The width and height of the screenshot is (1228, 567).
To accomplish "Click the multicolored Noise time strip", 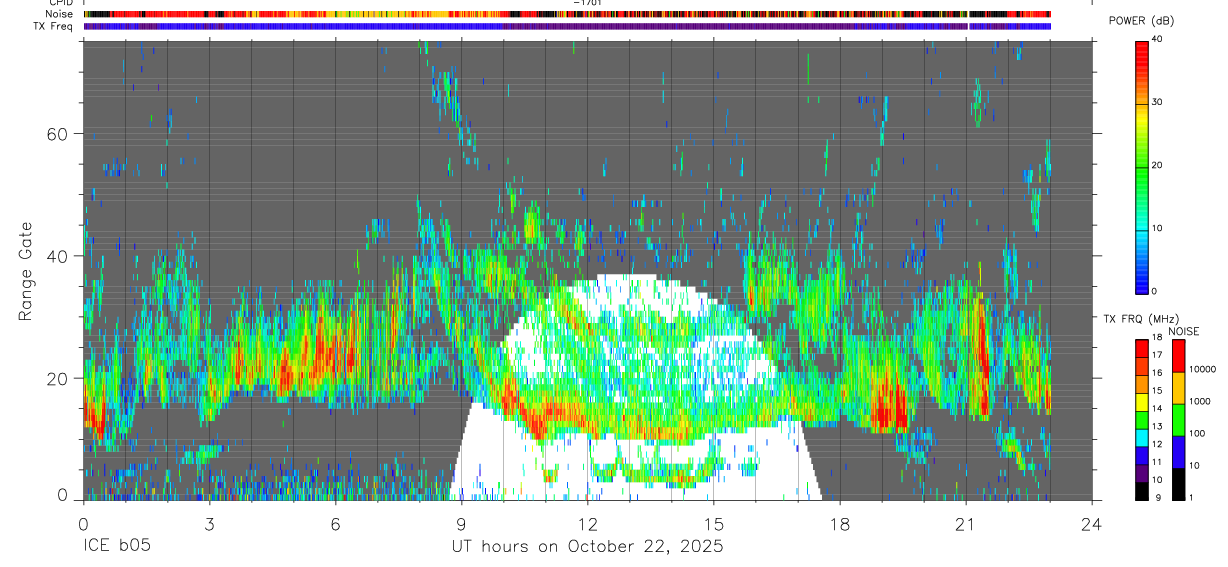I will point(567,14).
